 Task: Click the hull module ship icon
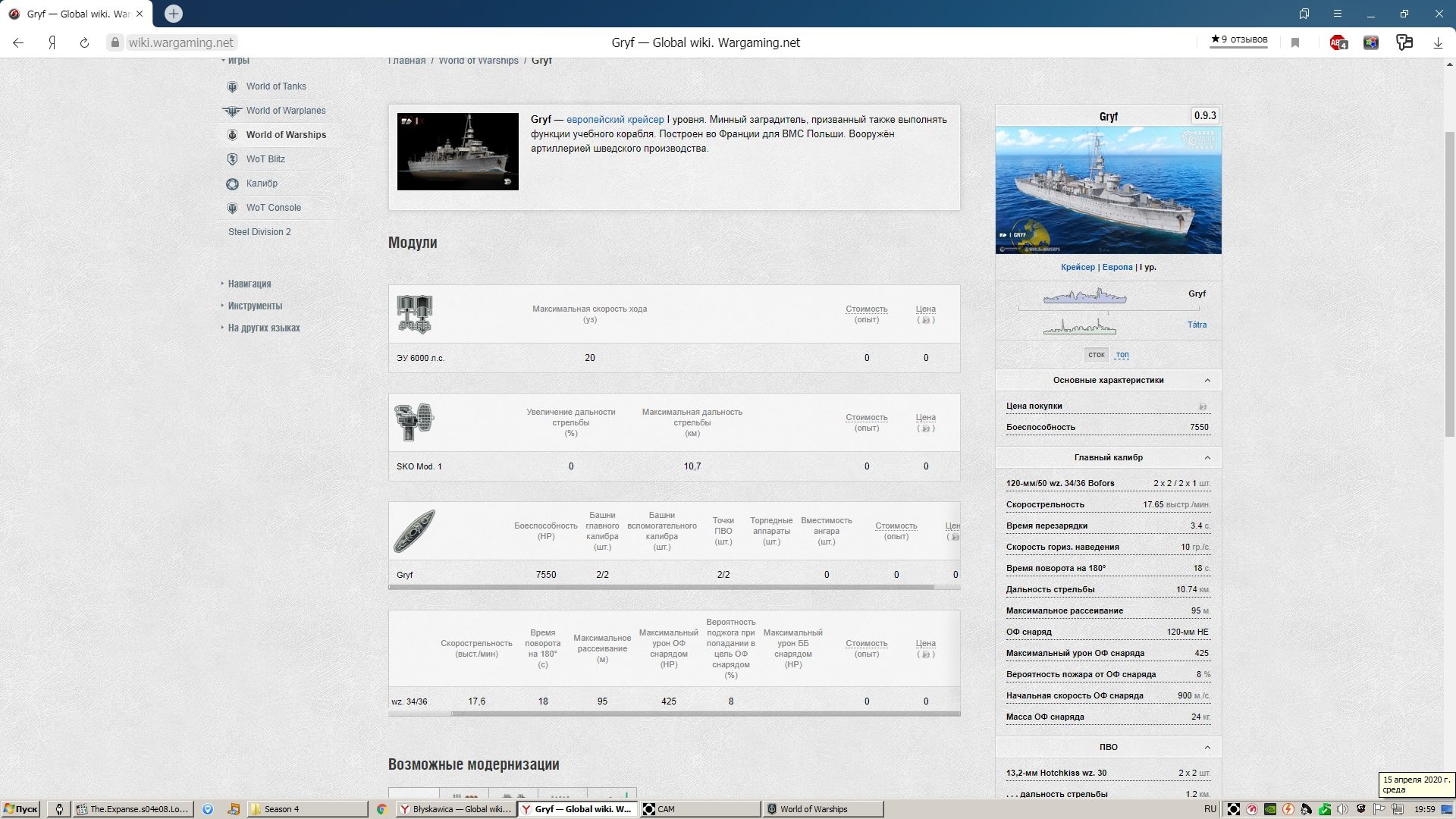tap(414, 531)
